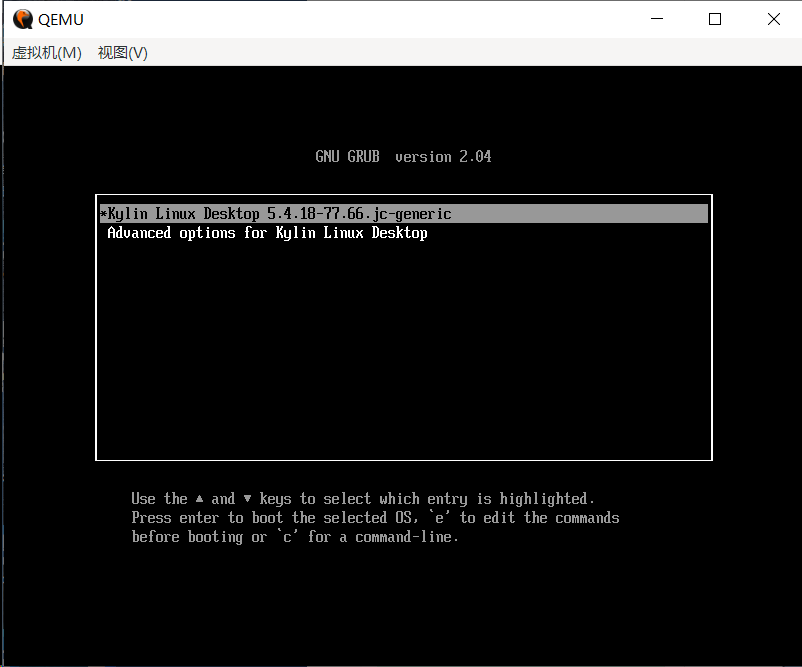Click the QEMU title text in title bar

coord(61,19)
